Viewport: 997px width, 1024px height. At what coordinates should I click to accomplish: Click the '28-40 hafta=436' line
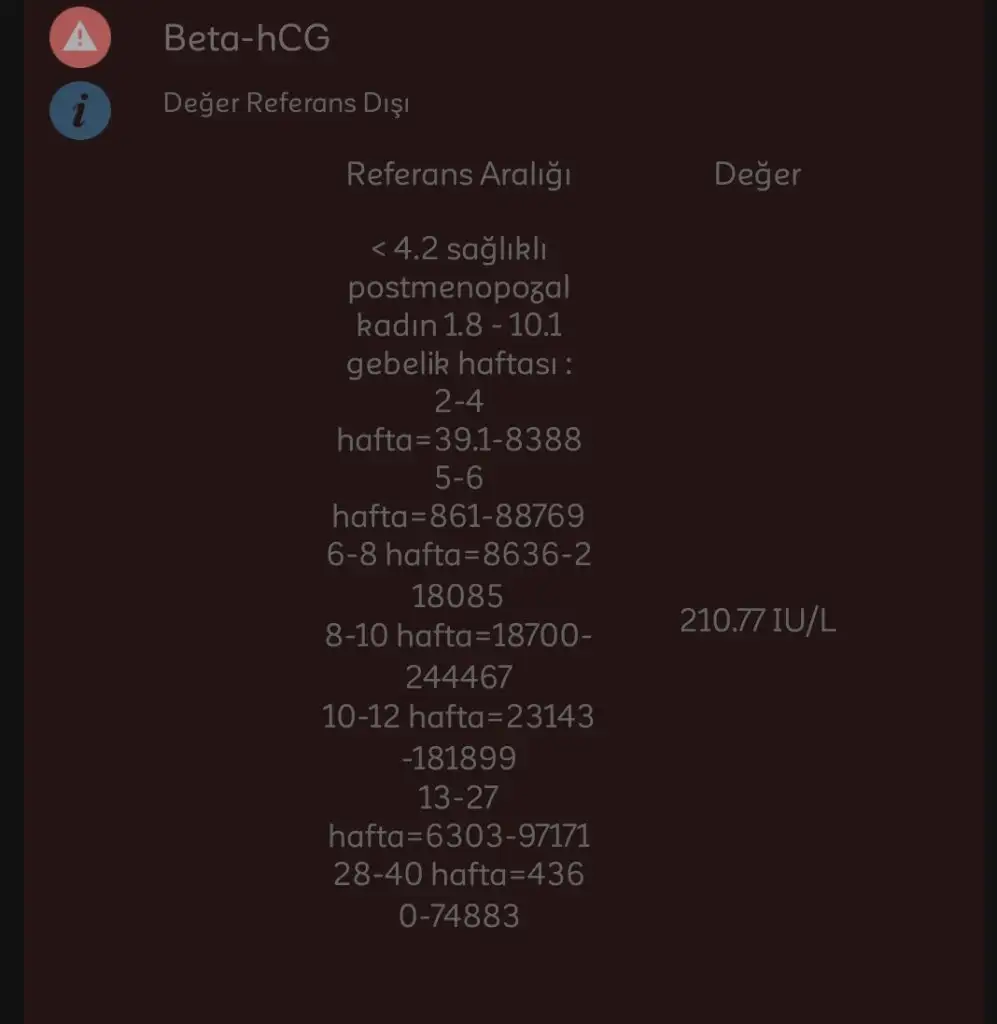(x=459, y=875)
